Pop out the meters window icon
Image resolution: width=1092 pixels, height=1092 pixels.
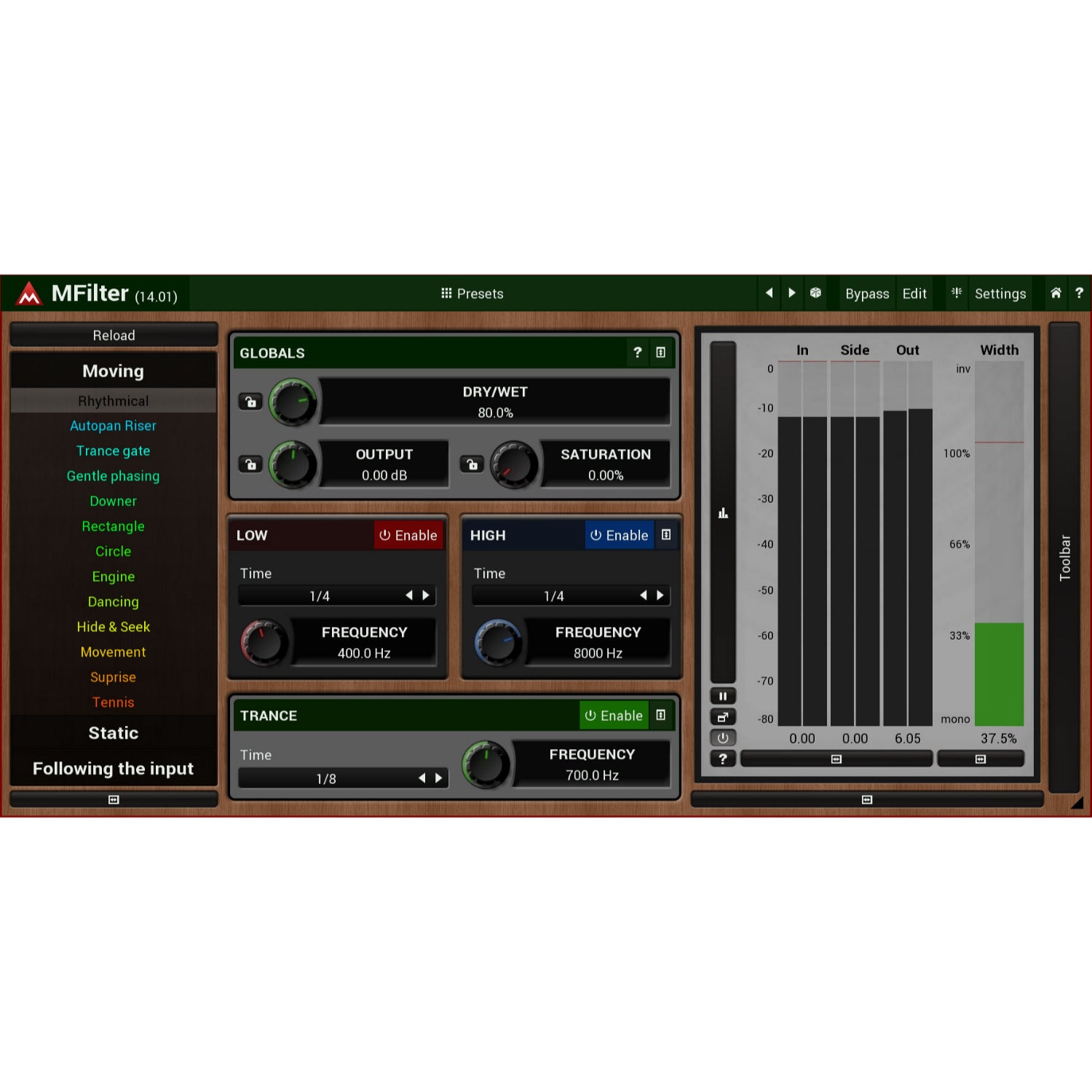click(723, 717)
